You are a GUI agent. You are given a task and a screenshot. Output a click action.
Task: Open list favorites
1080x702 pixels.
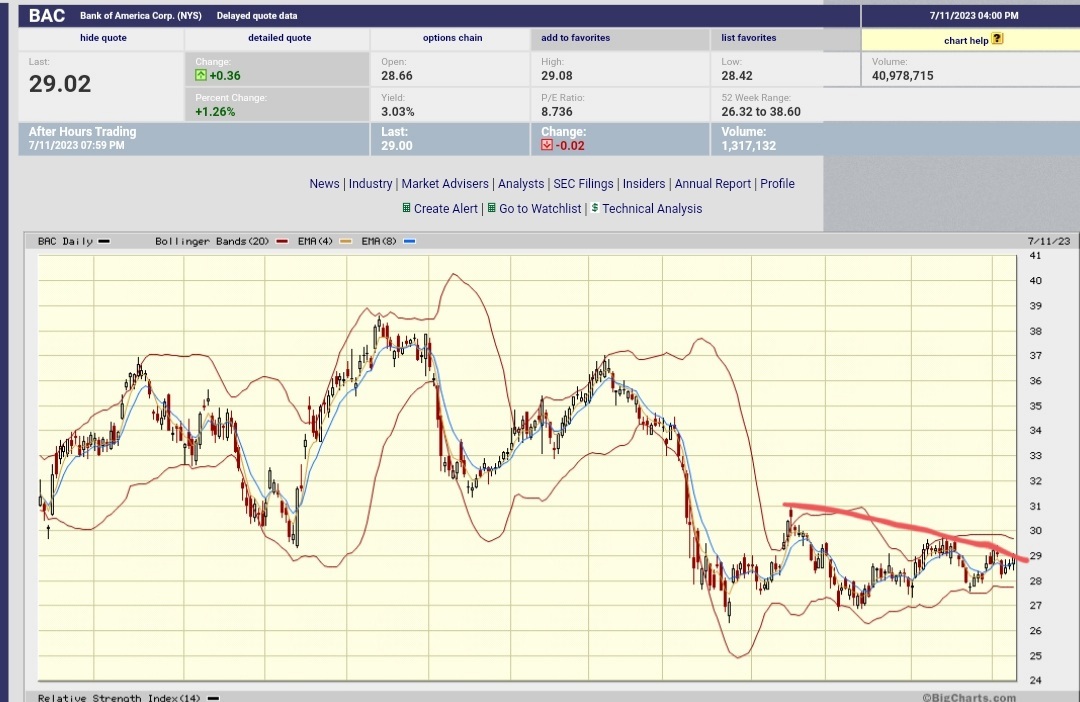(749, 38)
